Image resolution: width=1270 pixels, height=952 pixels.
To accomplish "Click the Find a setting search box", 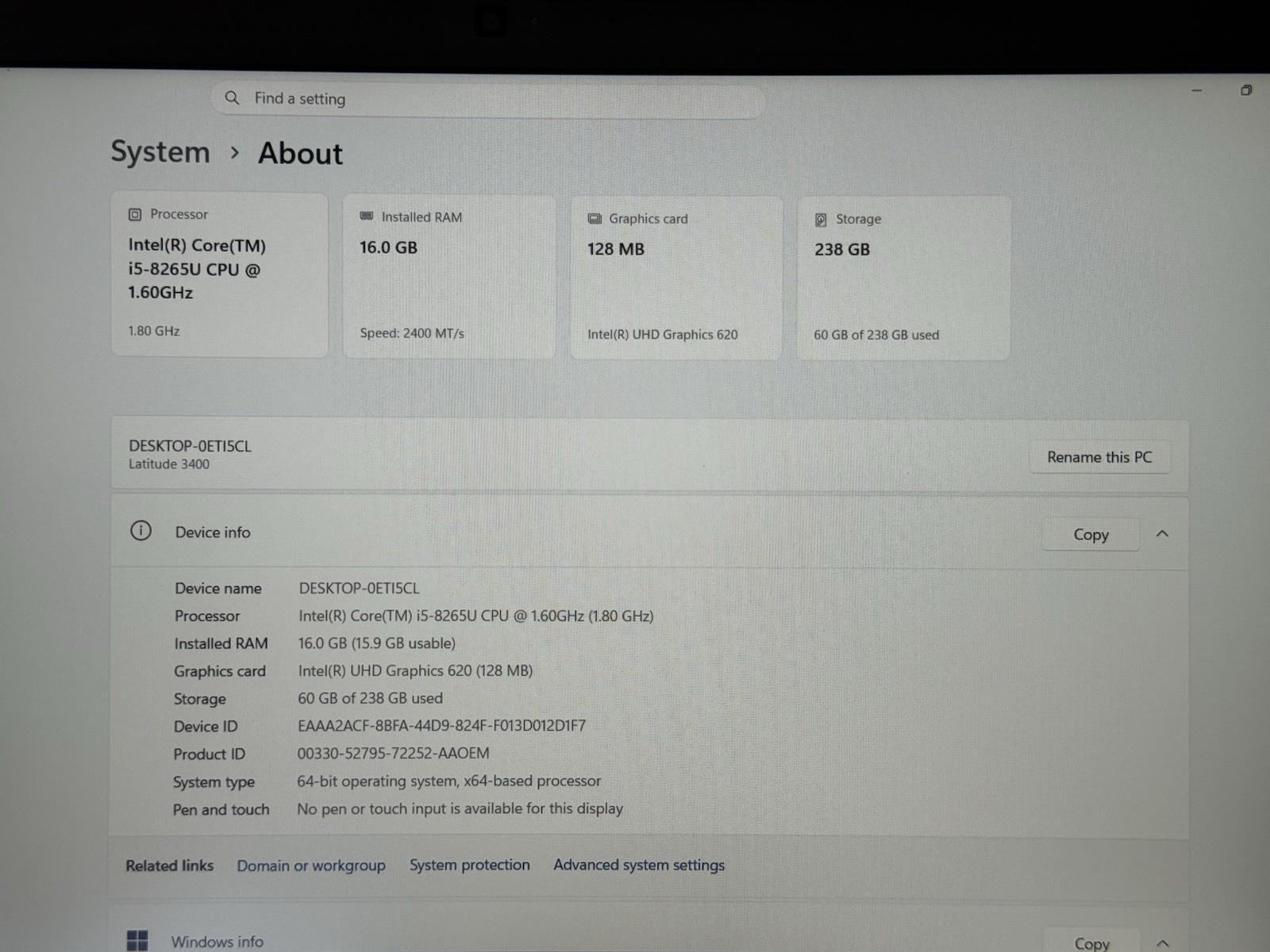I will pyautogui.click(x=488, y=99).
